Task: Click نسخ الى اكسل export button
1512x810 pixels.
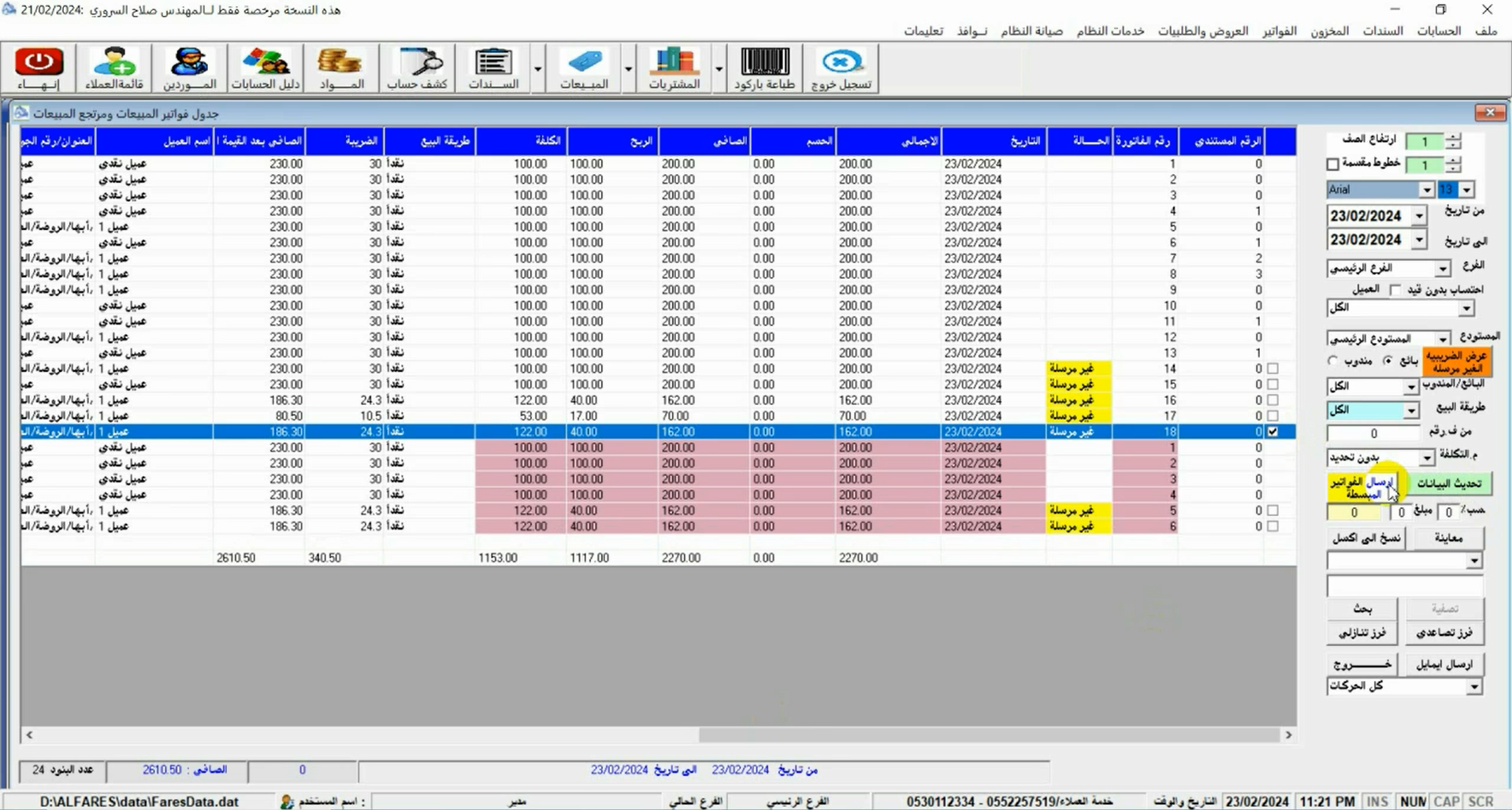Action: (x=1366, y=538)
